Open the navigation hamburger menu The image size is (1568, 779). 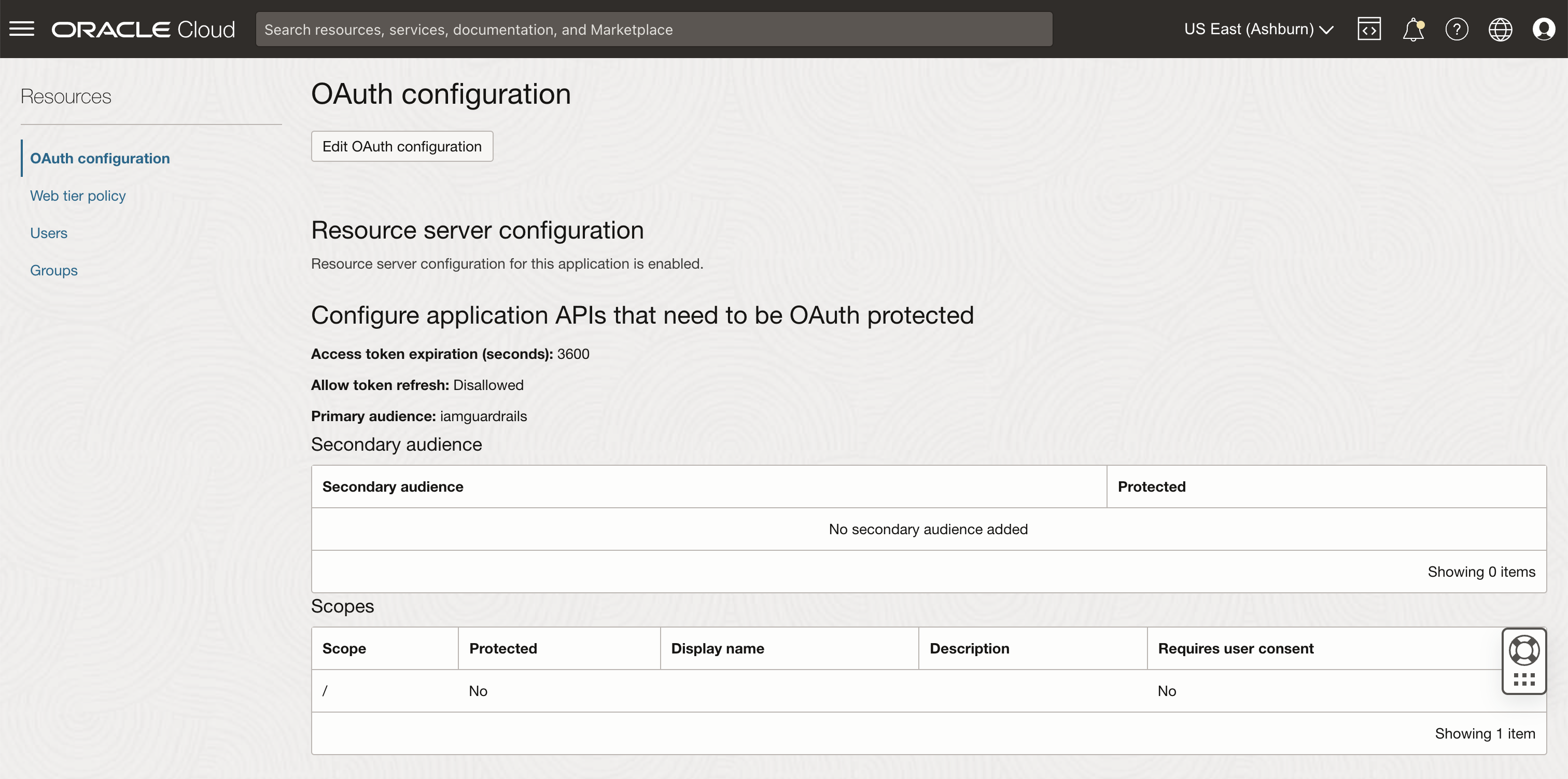(x=22, y=29)
